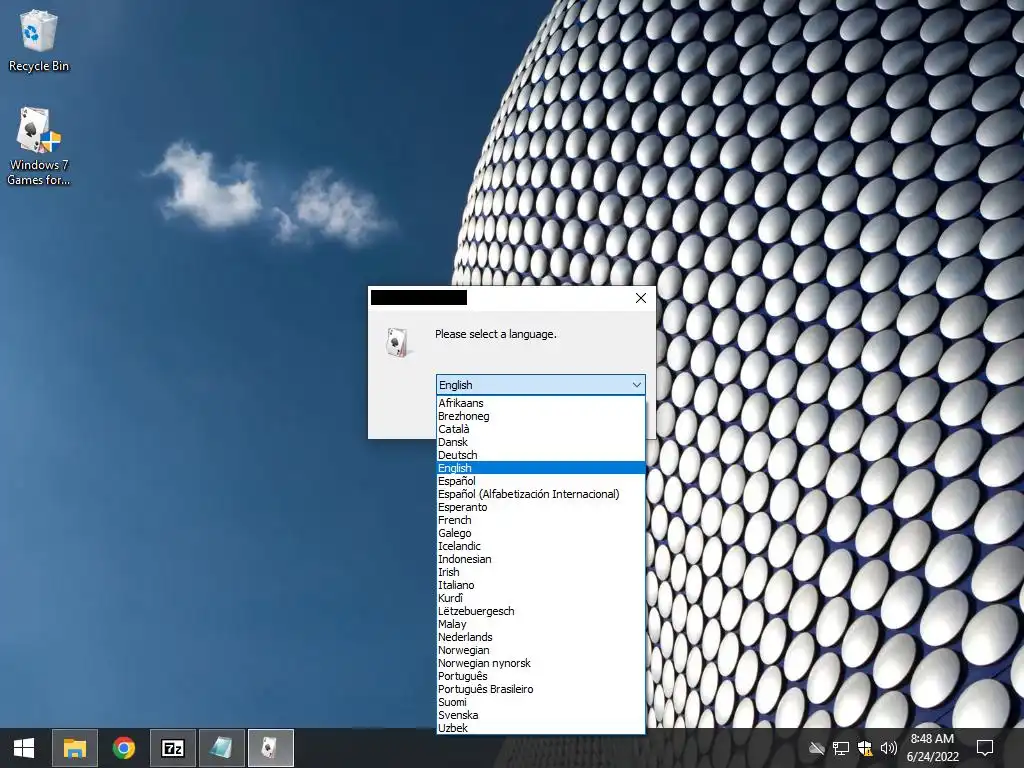Pick Uzbek in the language list

pos(541,728)
